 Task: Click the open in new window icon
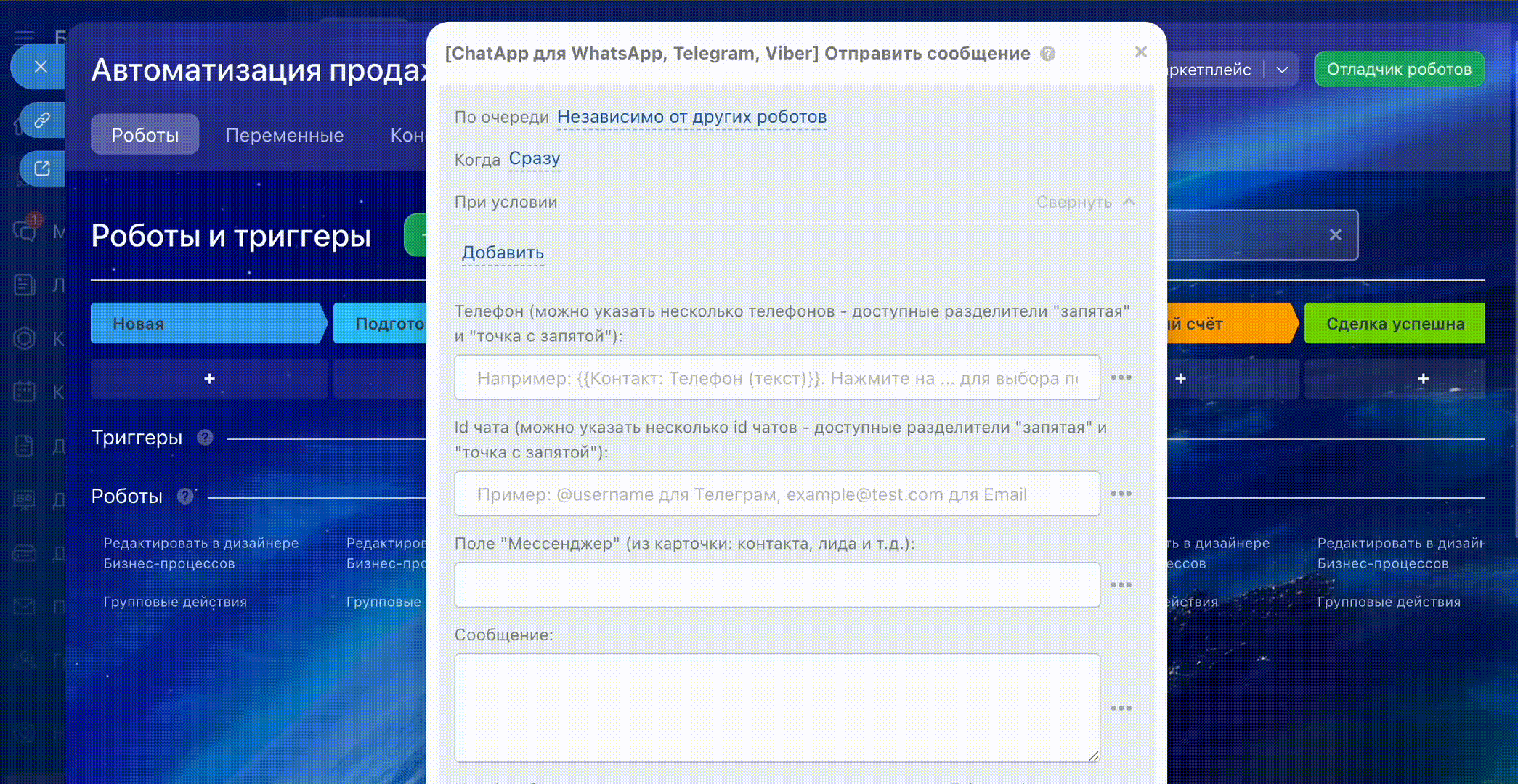point(42,168)
